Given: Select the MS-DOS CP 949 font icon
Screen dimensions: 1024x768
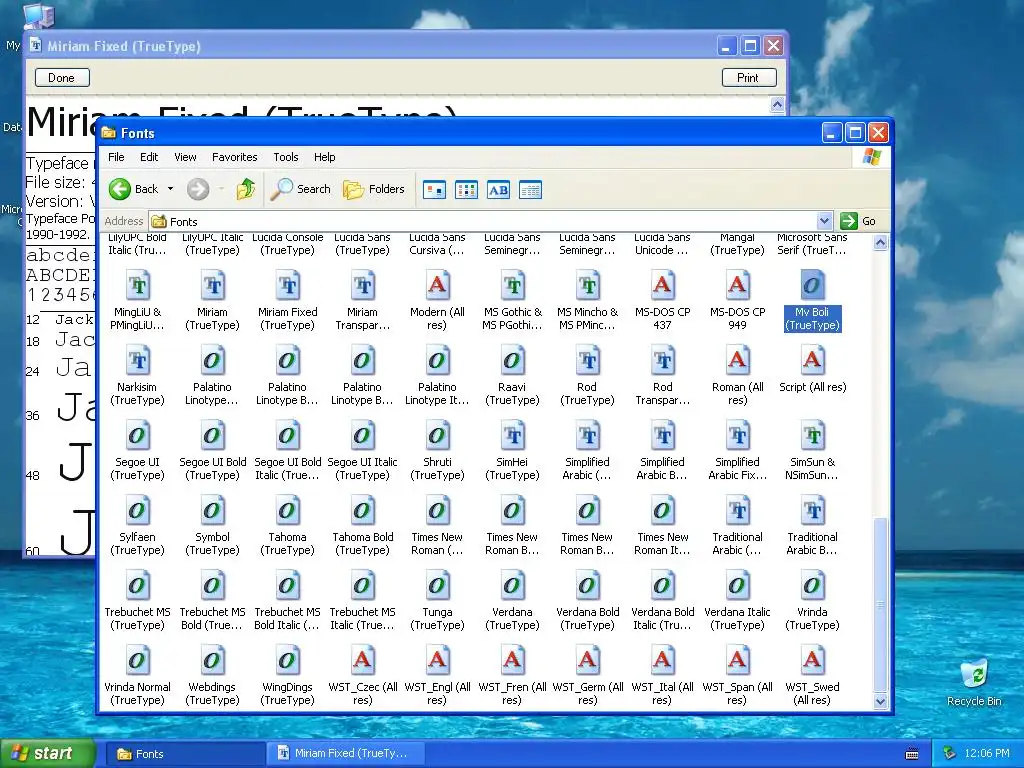Looking at the screenshot, I should click(737, 286).
